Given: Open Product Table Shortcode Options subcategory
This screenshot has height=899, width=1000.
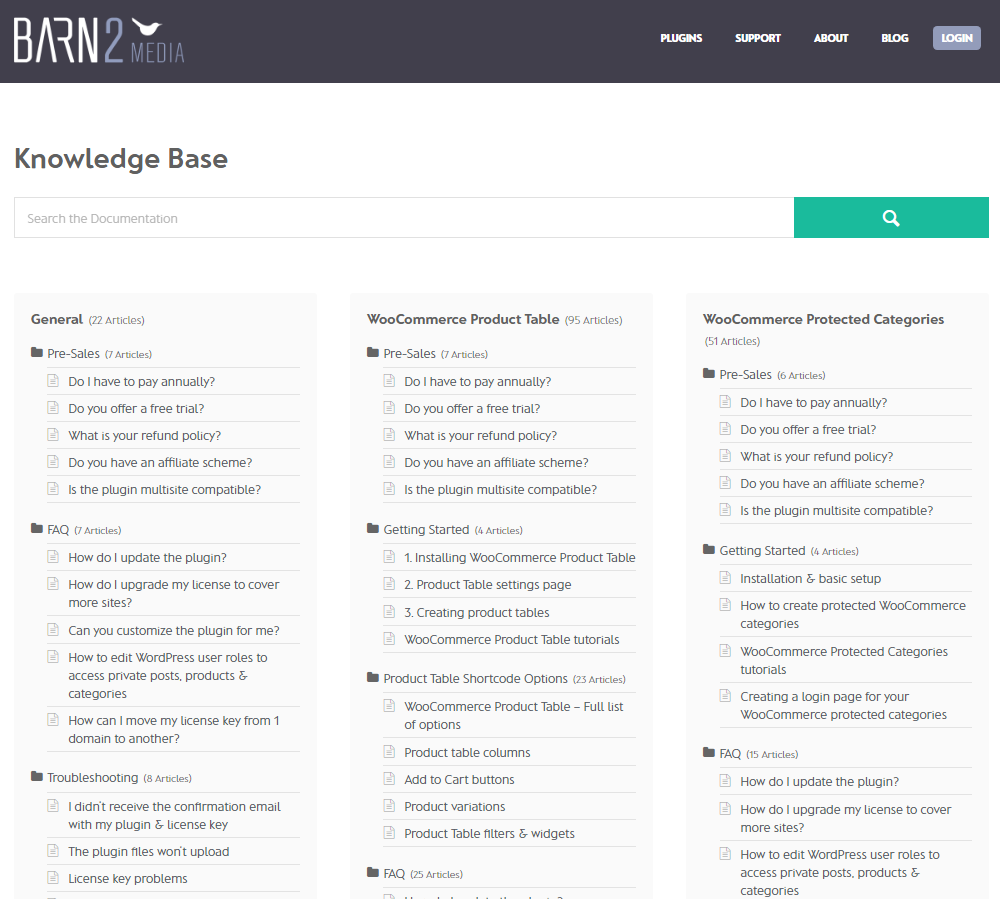Looking at the screenshot, I should [475, 679].
